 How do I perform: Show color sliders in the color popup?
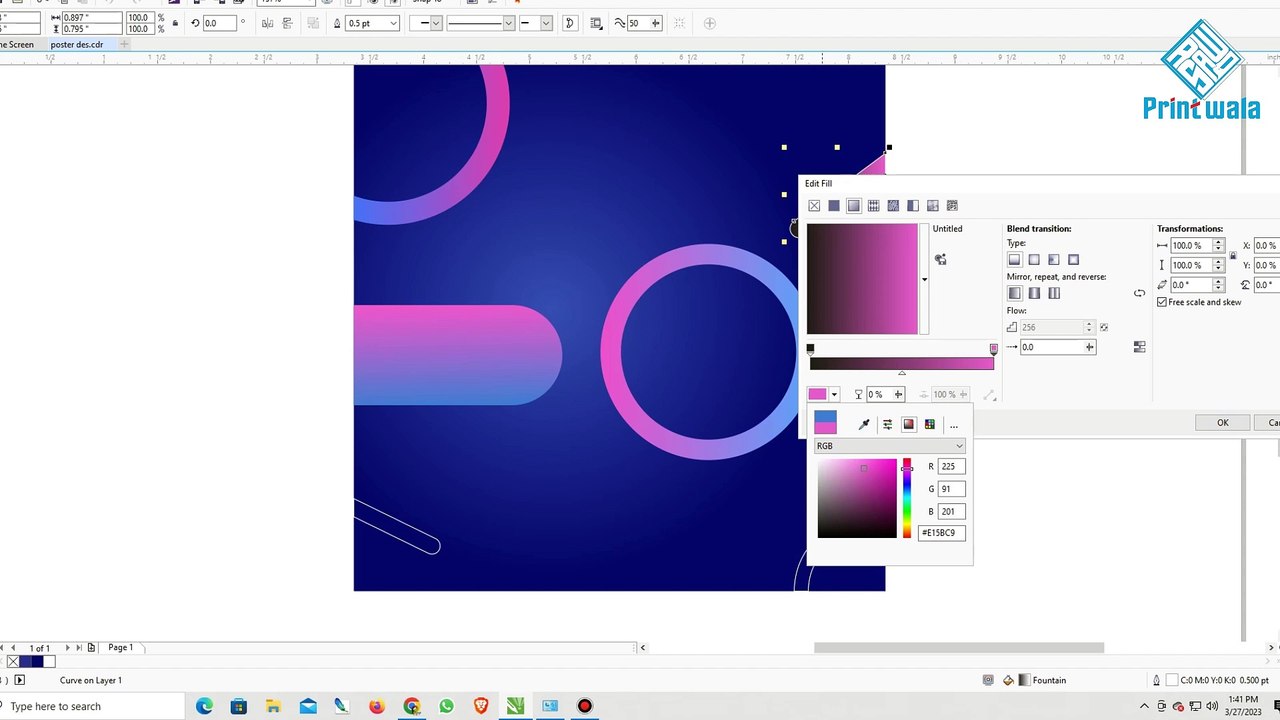[x=887, y=425]
